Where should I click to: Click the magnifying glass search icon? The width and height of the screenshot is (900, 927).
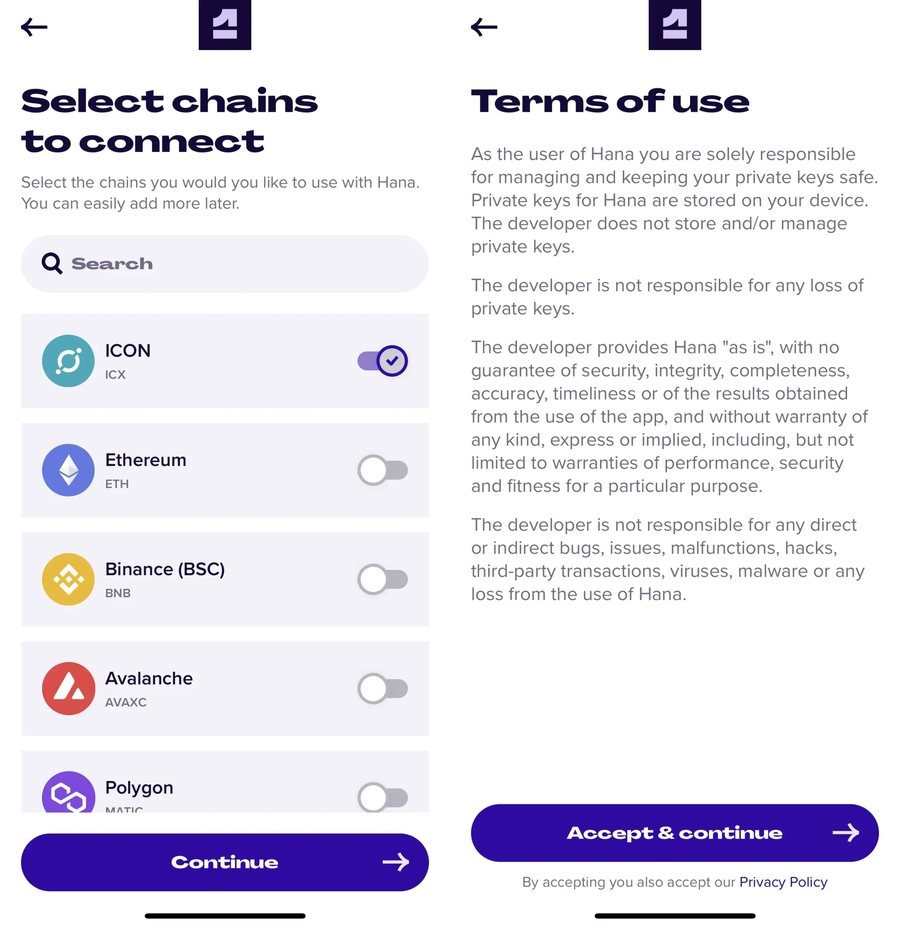(x=52, y=263)
